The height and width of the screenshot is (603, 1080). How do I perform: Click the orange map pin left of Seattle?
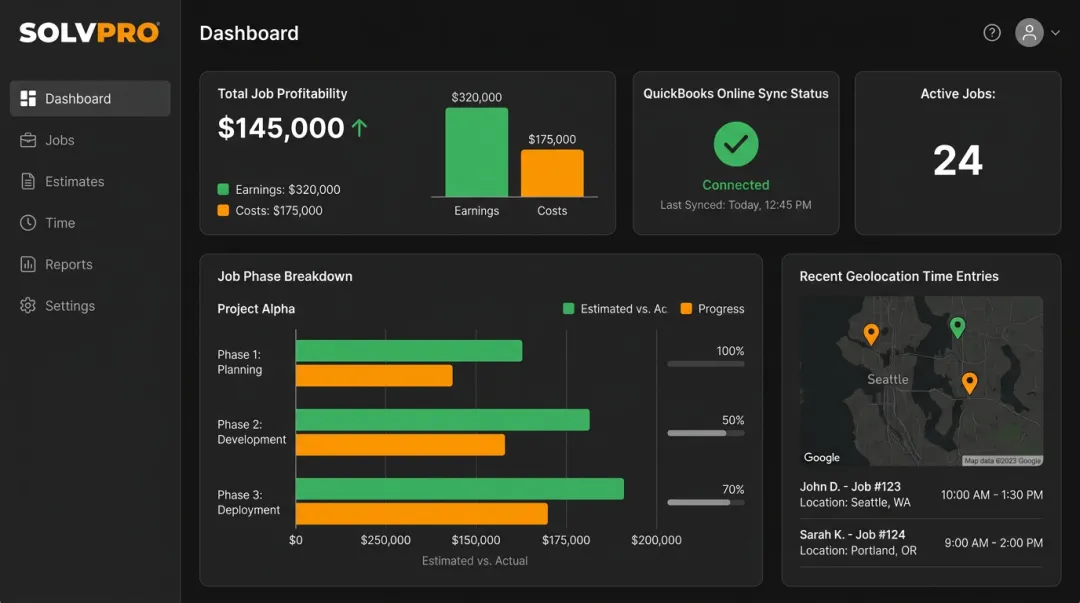click(871, 334)
